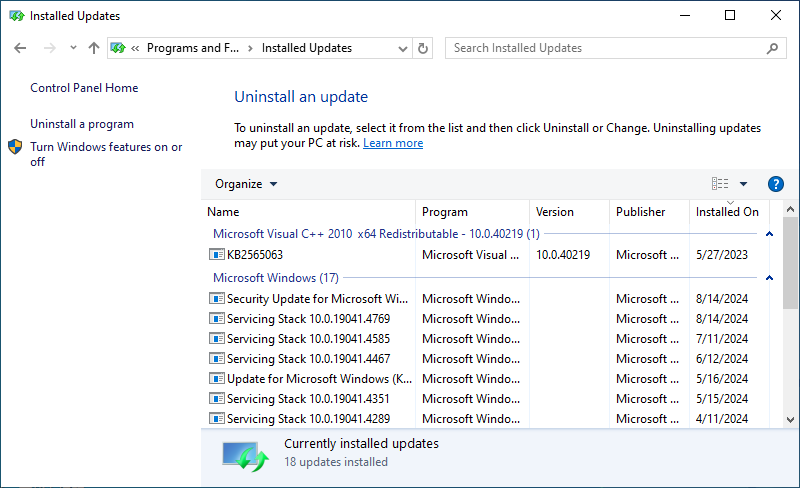Click the scrollbar up arrow
Screen dimensions: 800x488
[x=790, y=209]
